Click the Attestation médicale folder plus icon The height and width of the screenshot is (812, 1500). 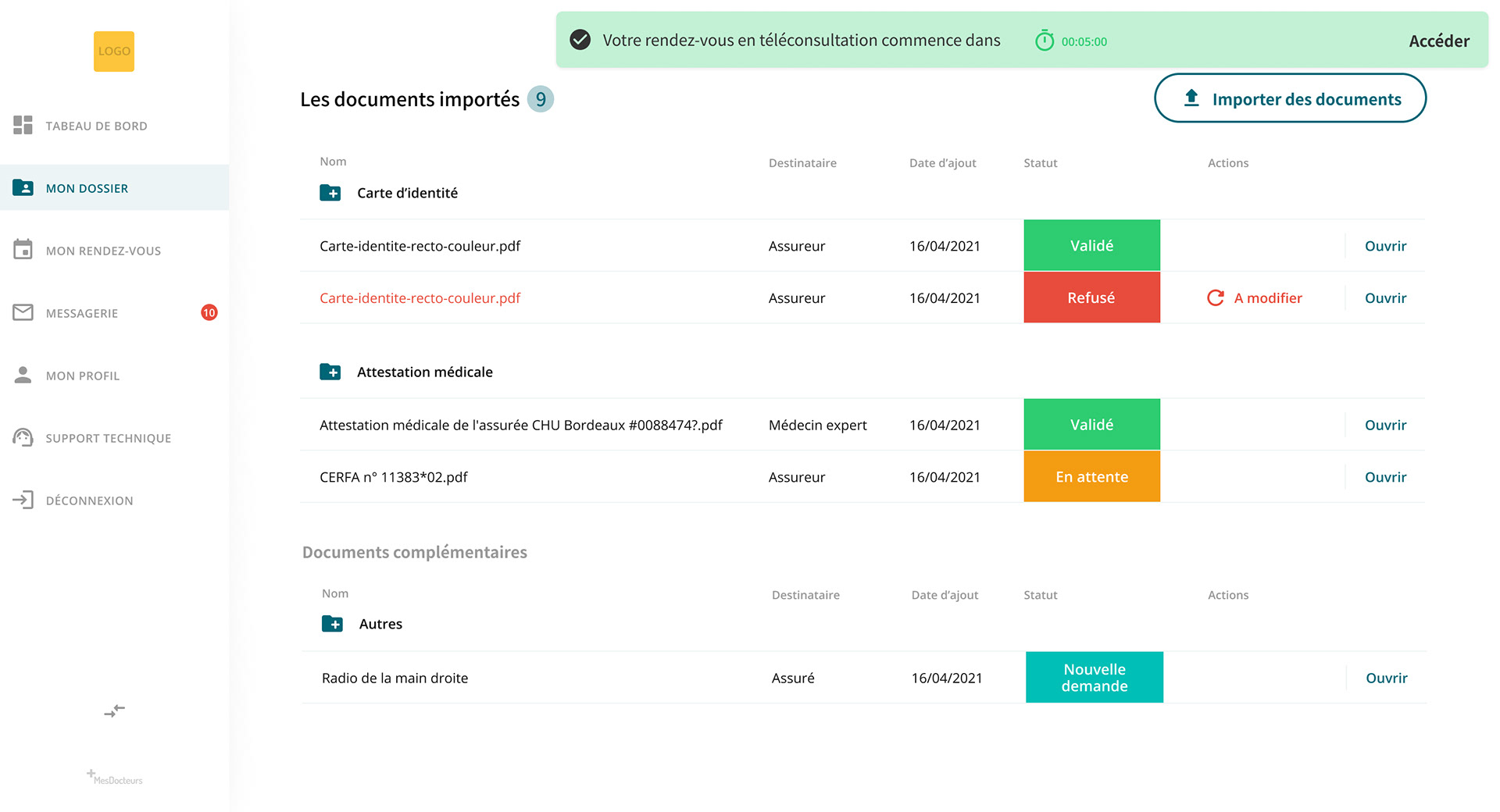pos(330,372)
